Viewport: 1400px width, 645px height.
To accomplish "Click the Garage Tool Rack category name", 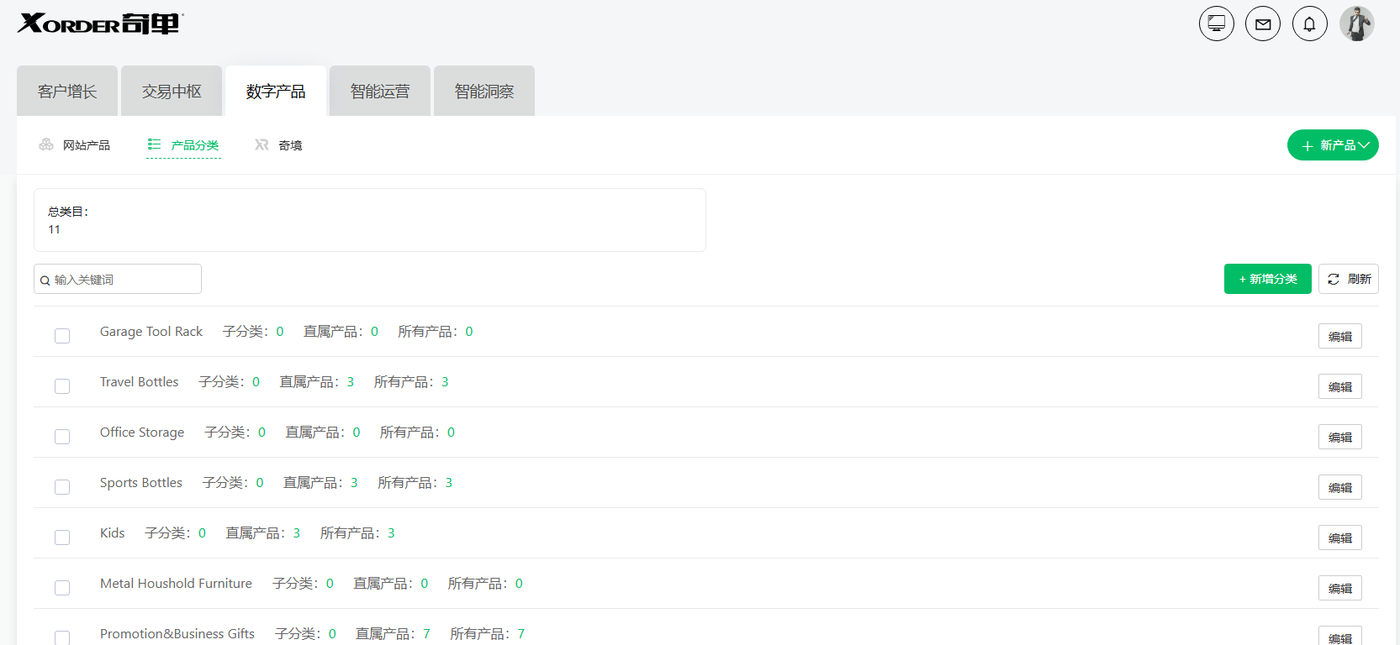I will pyautogui.click(x=151, y=331).
